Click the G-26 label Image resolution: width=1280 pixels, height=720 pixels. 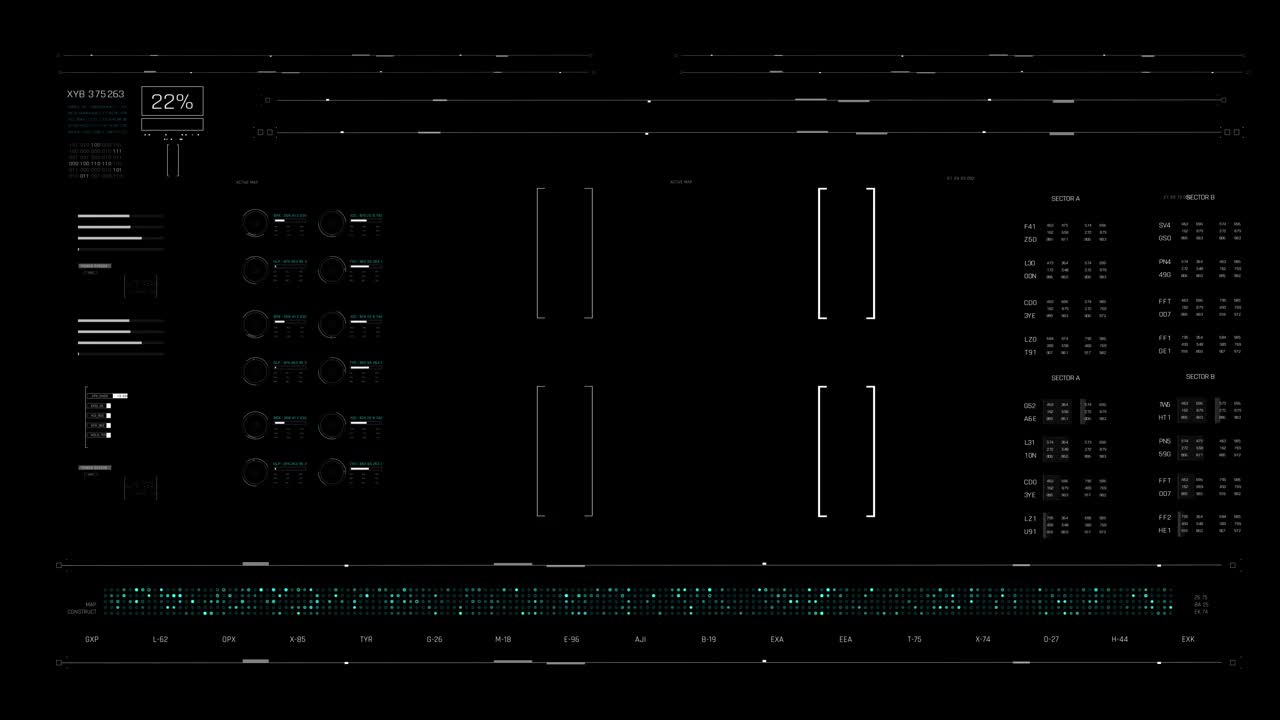[434, 639]
